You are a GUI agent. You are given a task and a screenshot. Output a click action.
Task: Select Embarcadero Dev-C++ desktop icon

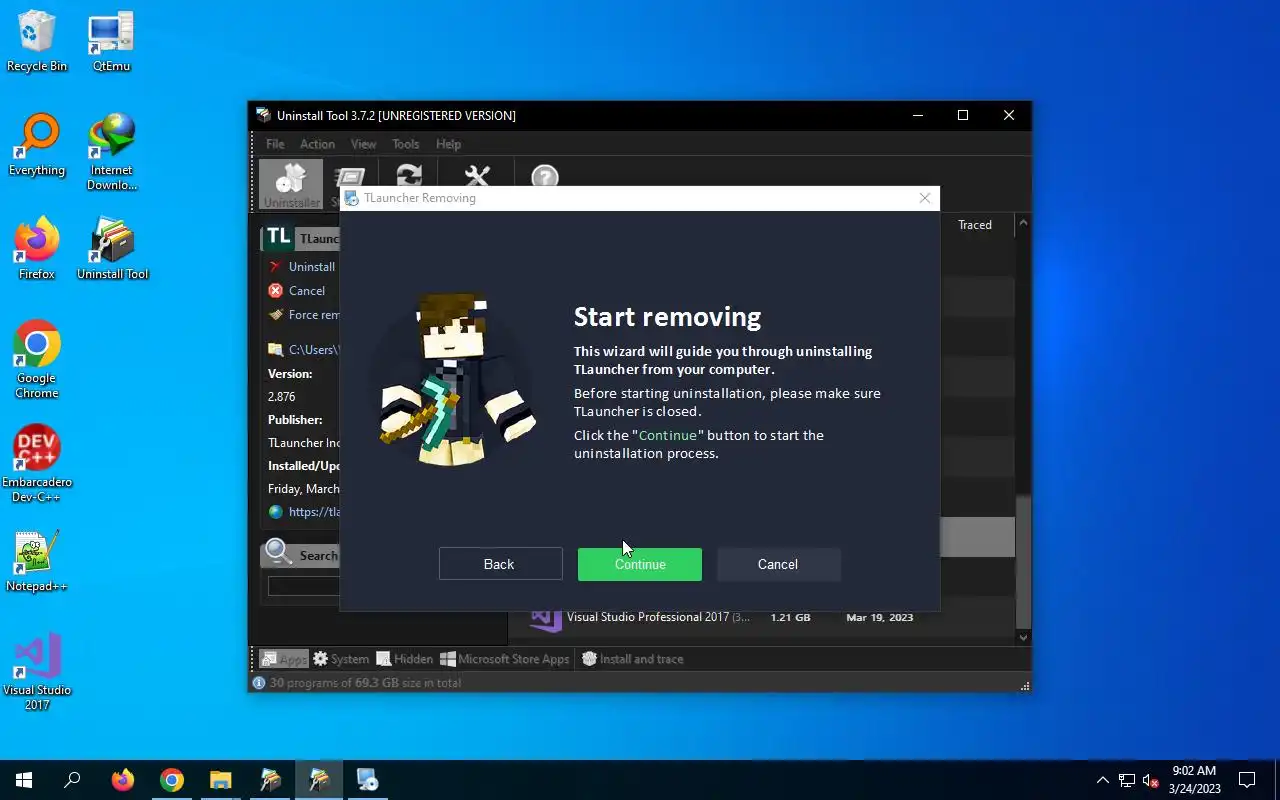tap(37, 464)
